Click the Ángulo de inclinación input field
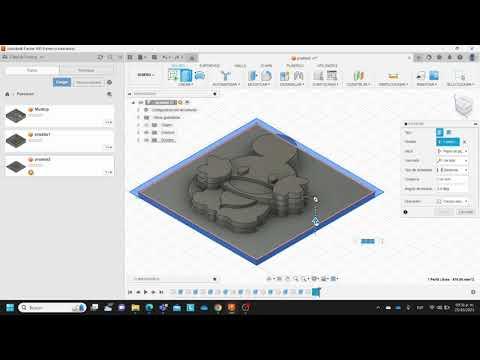480x360 pixels. pos(452,188)
